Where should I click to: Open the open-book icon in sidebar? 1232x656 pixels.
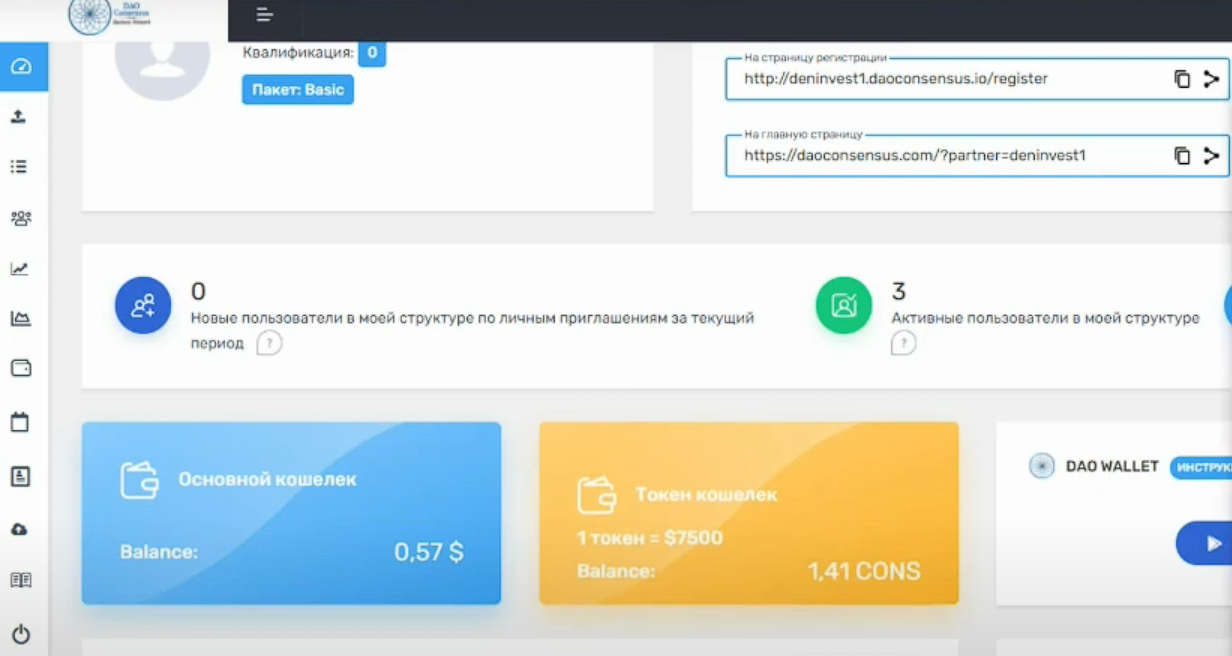pos(21,580)
